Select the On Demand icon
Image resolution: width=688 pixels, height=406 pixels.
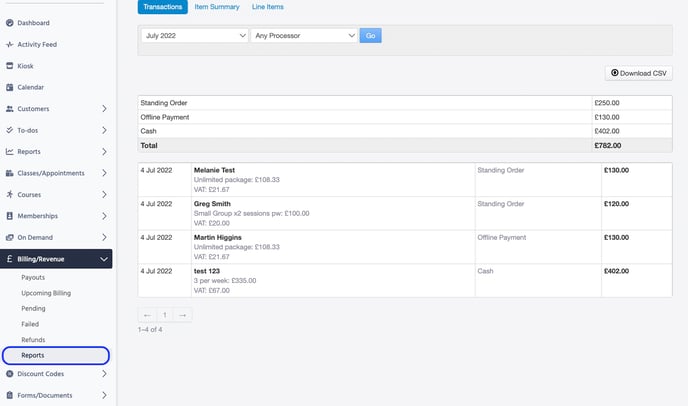pyautogui.click(x=10, y=237)
